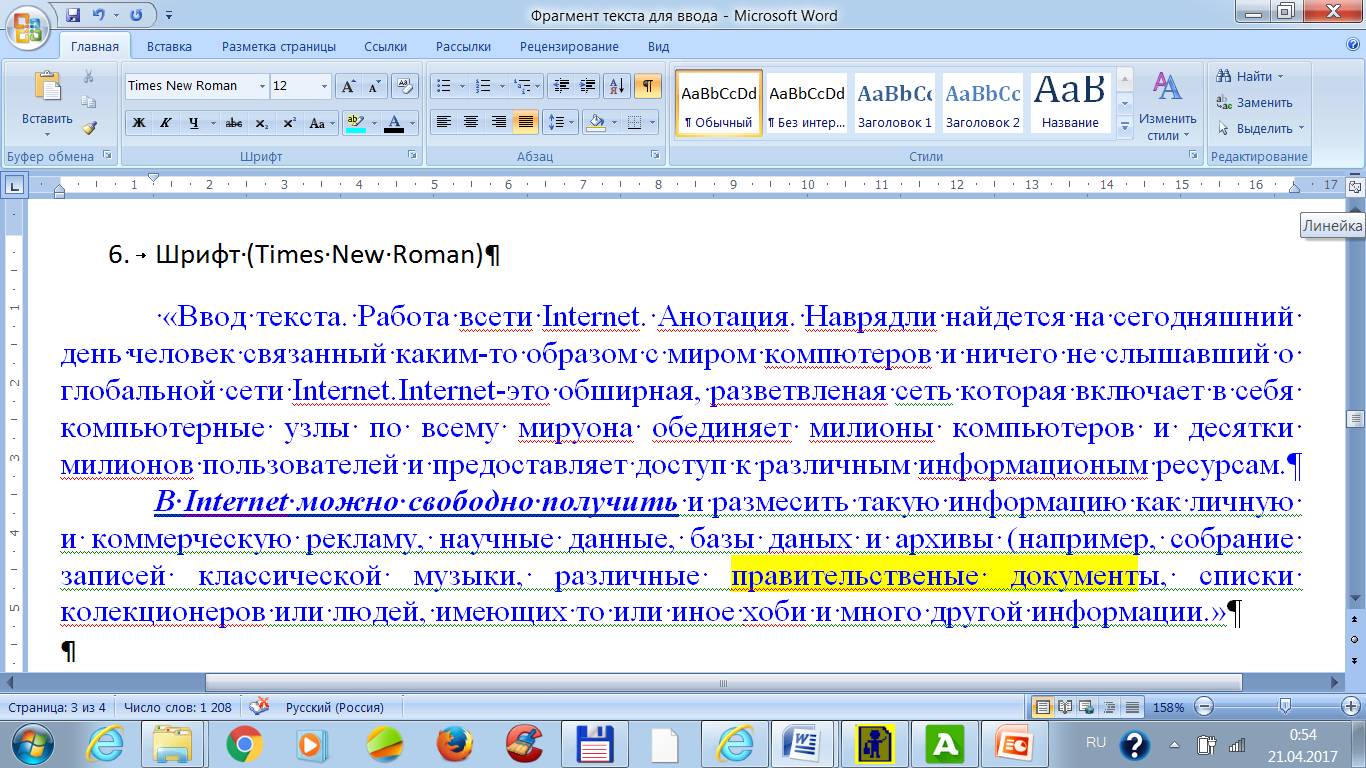Open the Разметка страницы tab
Image resolution: width=1366 pixels, height=768 pixels.
click(x=278, y=46)
